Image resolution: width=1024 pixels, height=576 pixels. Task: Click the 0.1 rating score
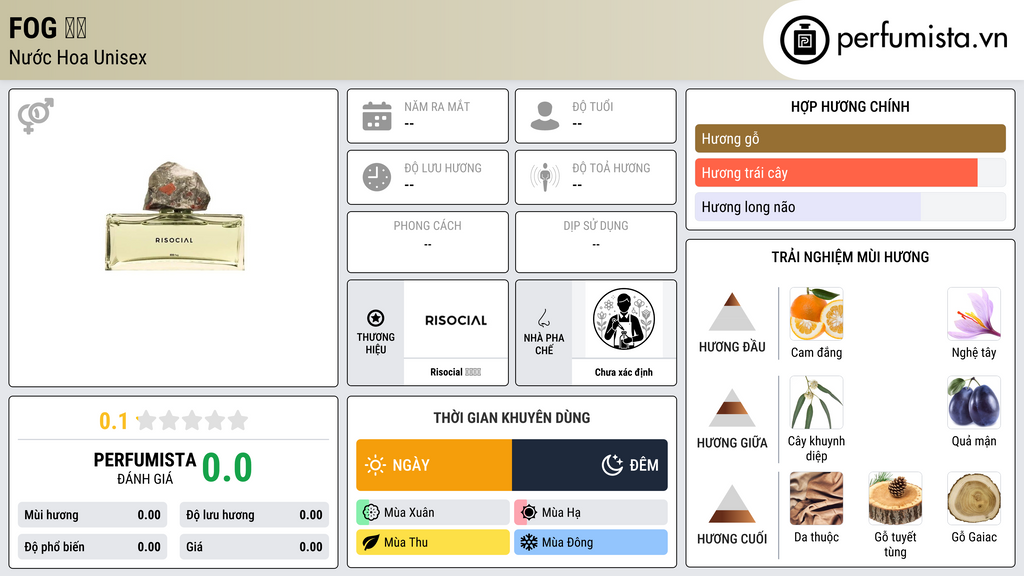point(114,421)
